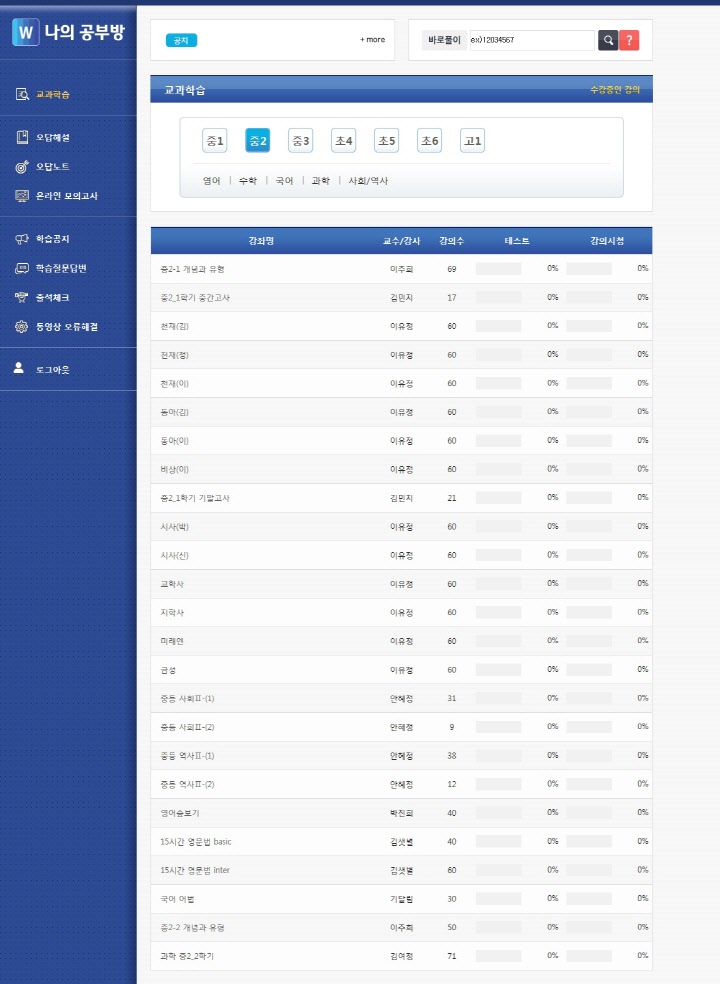Open the 중2-1 개념과 유형 course

(192, 269)
